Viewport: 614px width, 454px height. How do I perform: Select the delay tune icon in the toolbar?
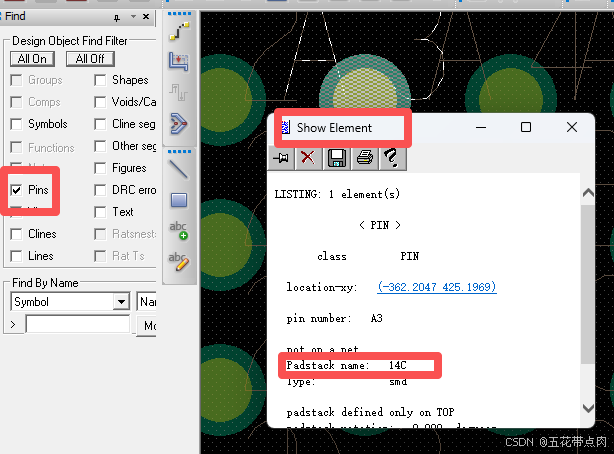point(179,92)
